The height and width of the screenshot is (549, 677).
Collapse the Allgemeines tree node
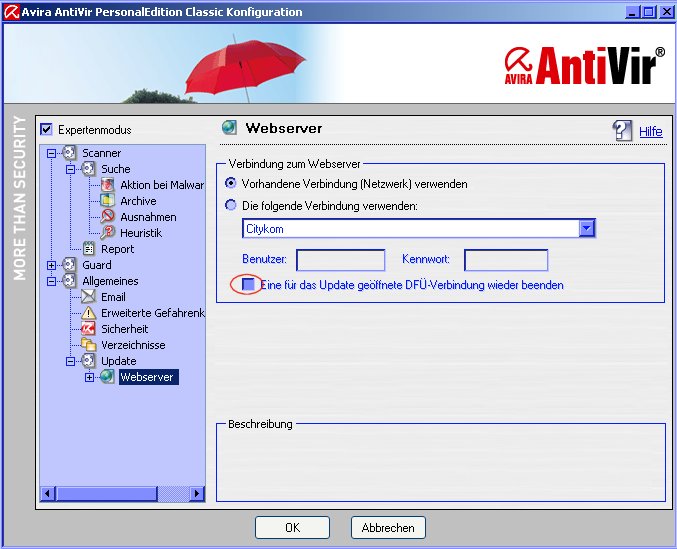coord(51,281)
